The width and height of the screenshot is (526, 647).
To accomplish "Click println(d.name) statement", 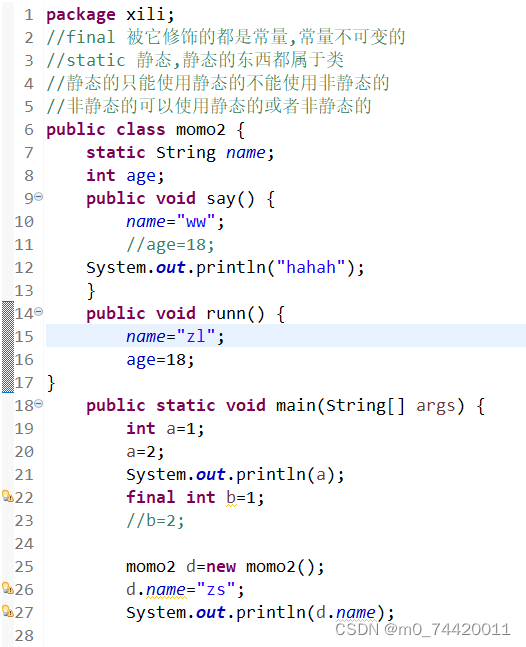I will click(260, 613).
